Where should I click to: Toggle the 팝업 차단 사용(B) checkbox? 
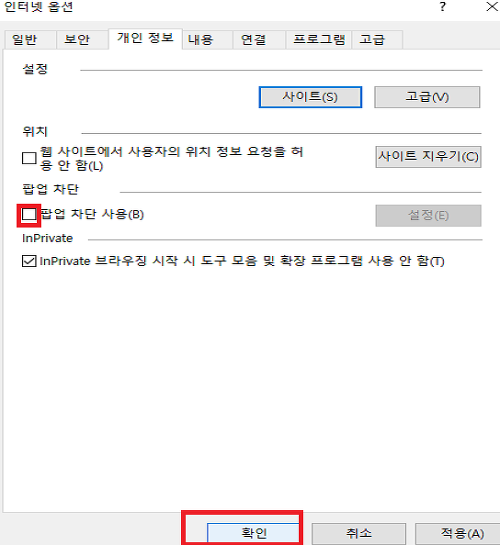click(x=29, y=214)
